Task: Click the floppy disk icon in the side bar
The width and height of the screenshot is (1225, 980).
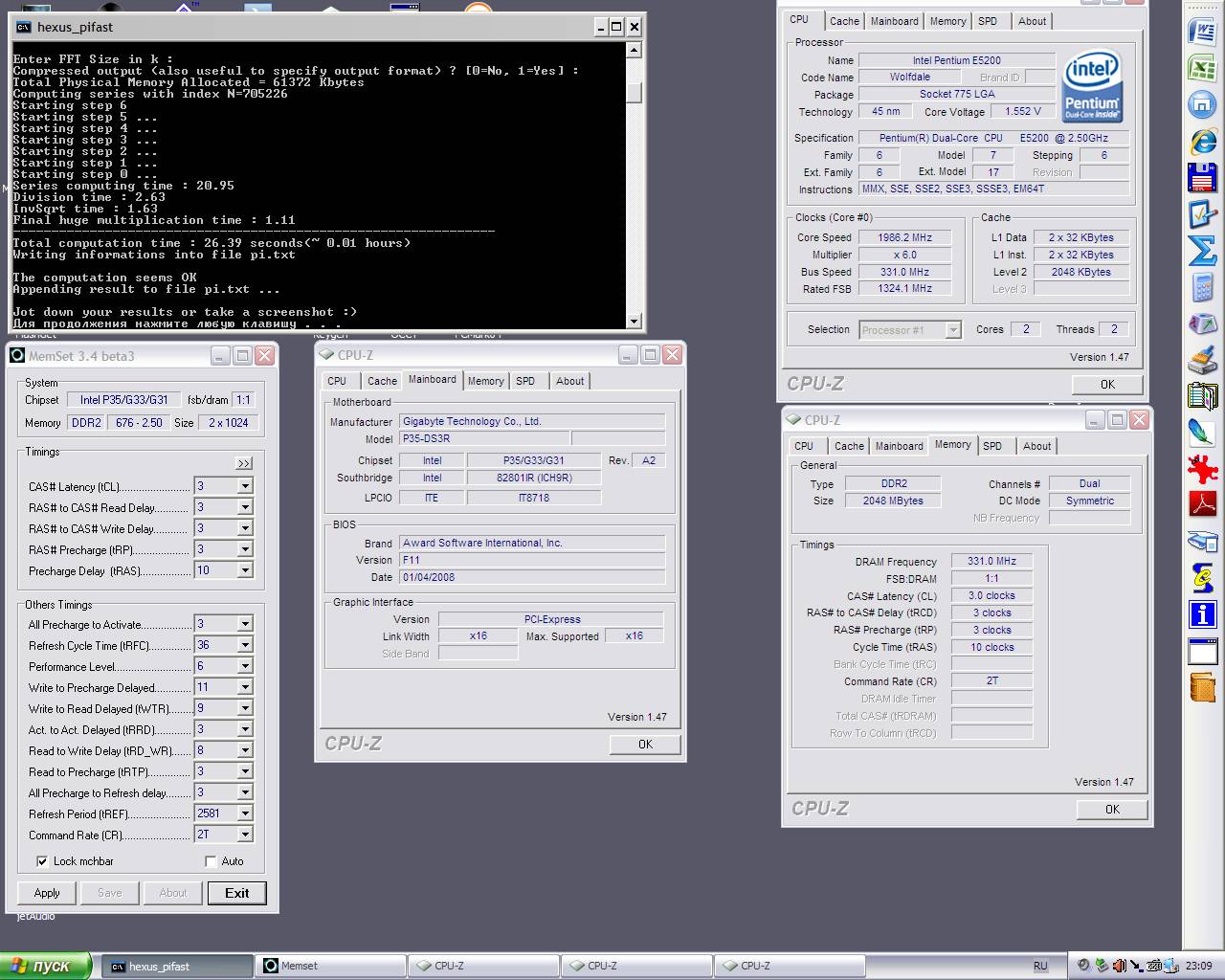Action: click(1202, 178)
